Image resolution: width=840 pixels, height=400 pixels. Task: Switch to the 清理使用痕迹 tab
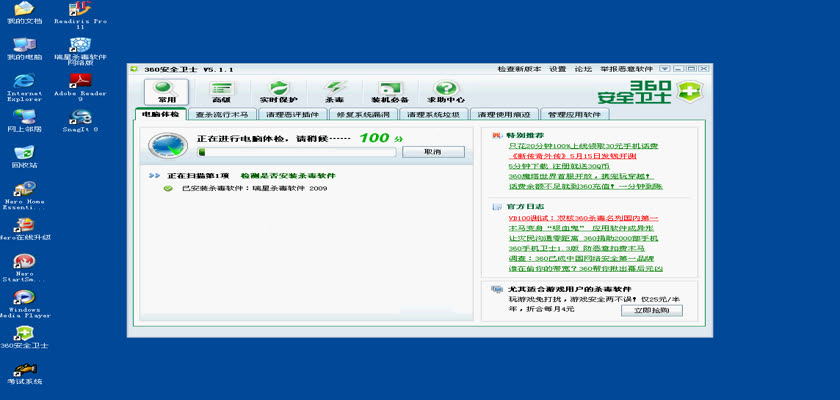[504, 115]
